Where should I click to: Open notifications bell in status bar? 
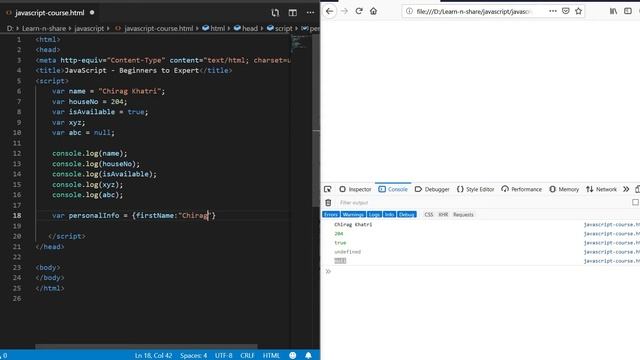[308, 356]
